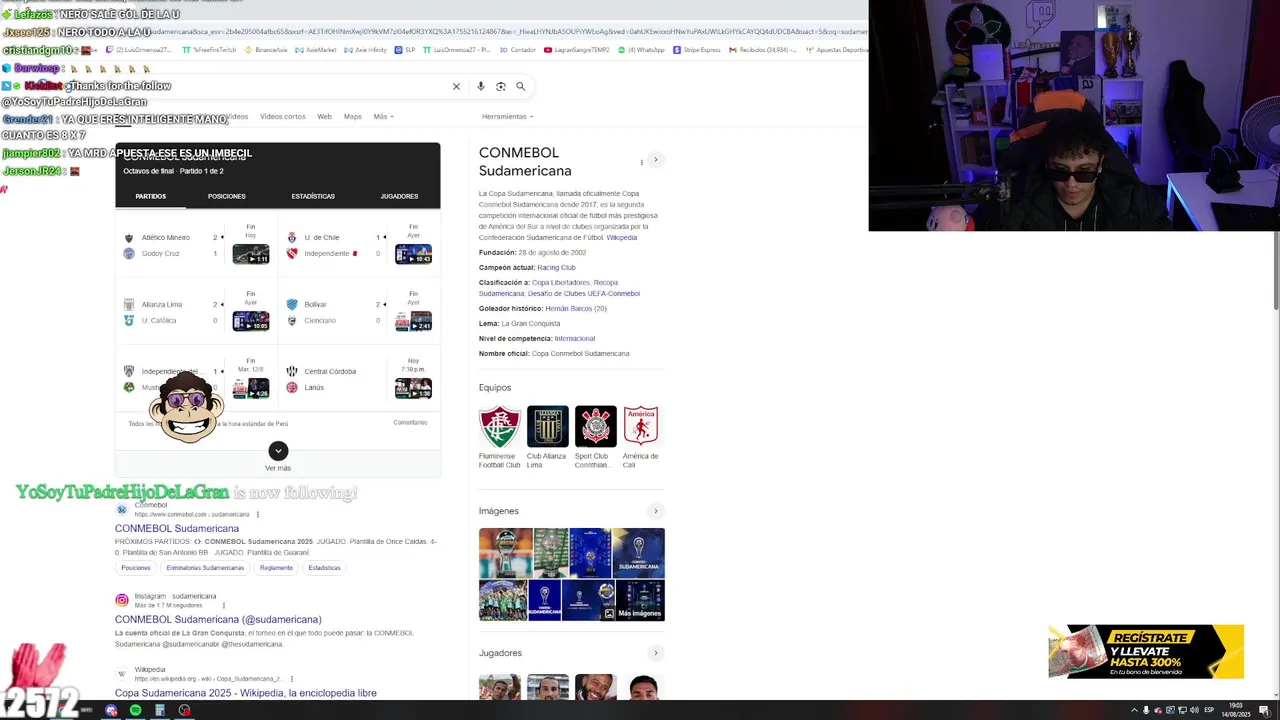
Task: Click the Estadísticas sitelink chip
Action: 324,568
